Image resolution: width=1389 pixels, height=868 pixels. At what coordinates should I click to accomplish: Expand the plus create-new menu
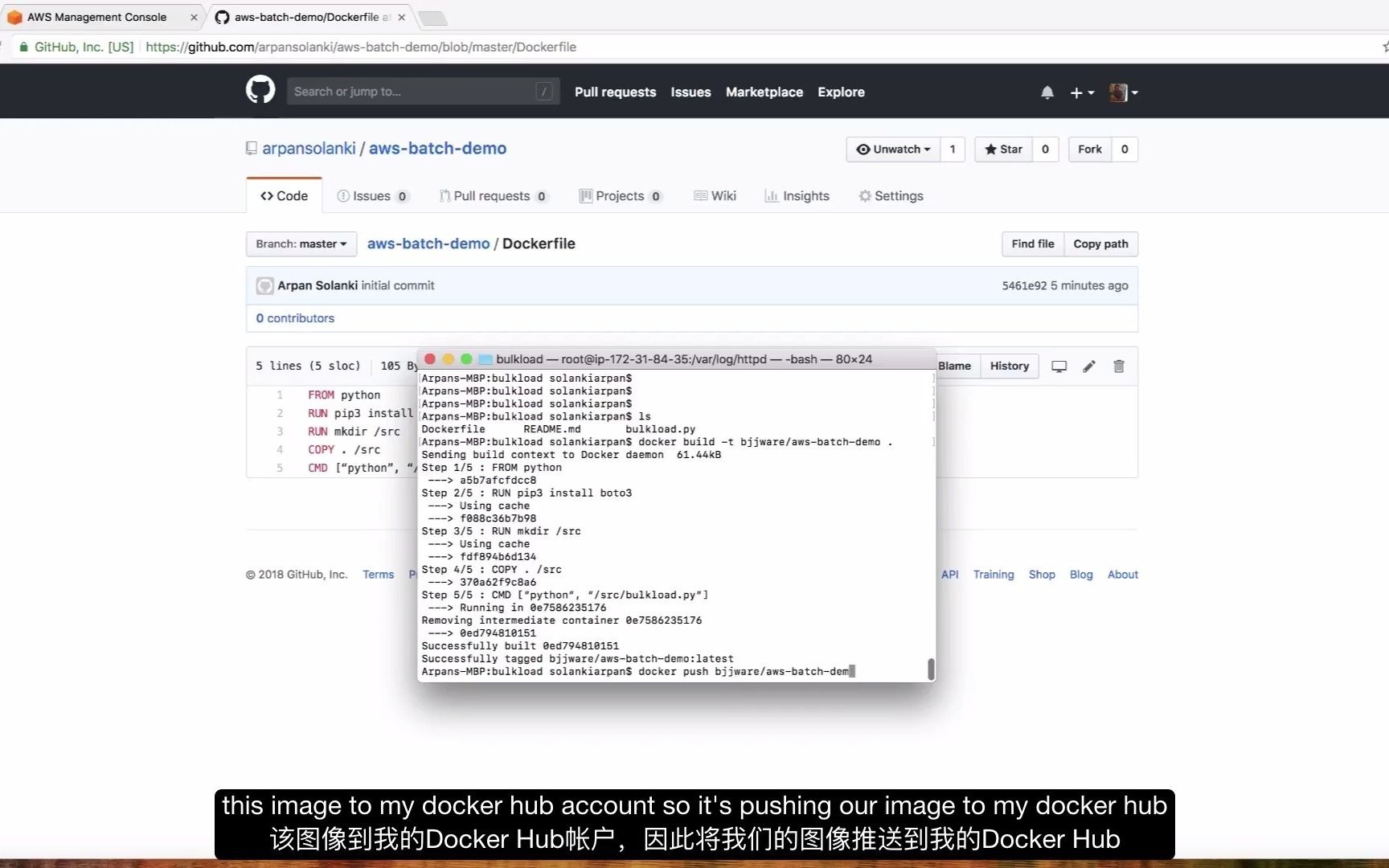tap(1082, 92)
